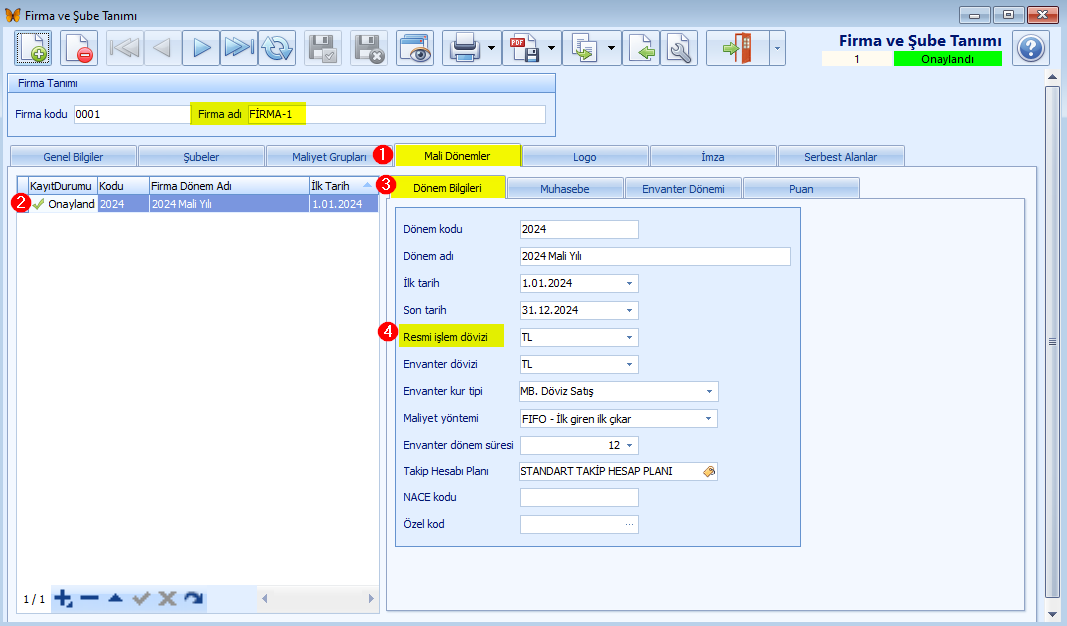Open the wrench document settings icon
Screen dimensions: 1067x626
[x=680, y=48]
